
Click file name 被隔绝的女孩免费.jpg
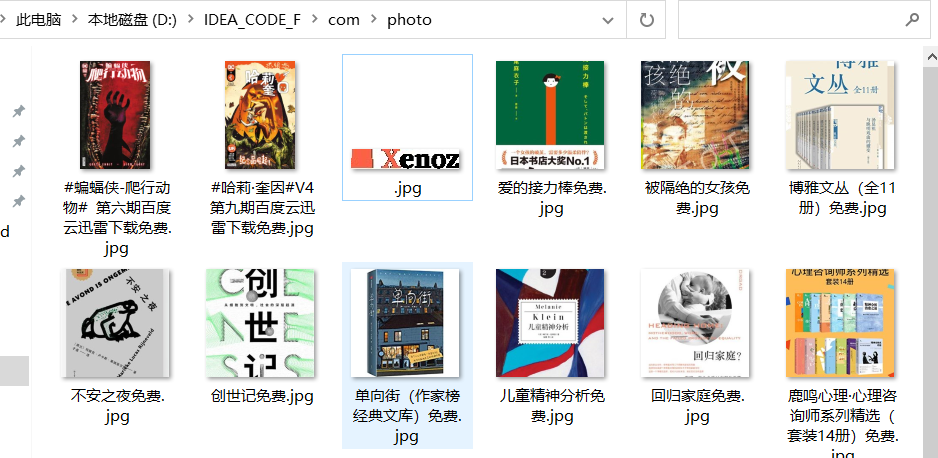coord(697,198)
